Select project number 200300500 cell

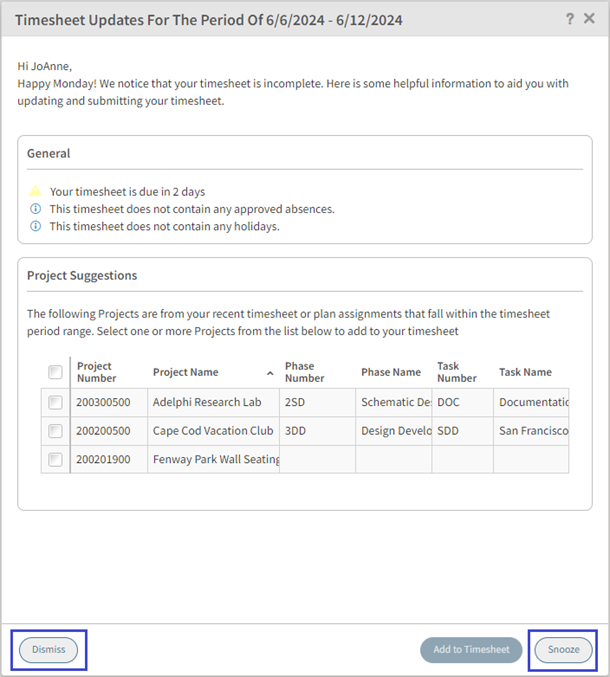(x=104, y=402)
